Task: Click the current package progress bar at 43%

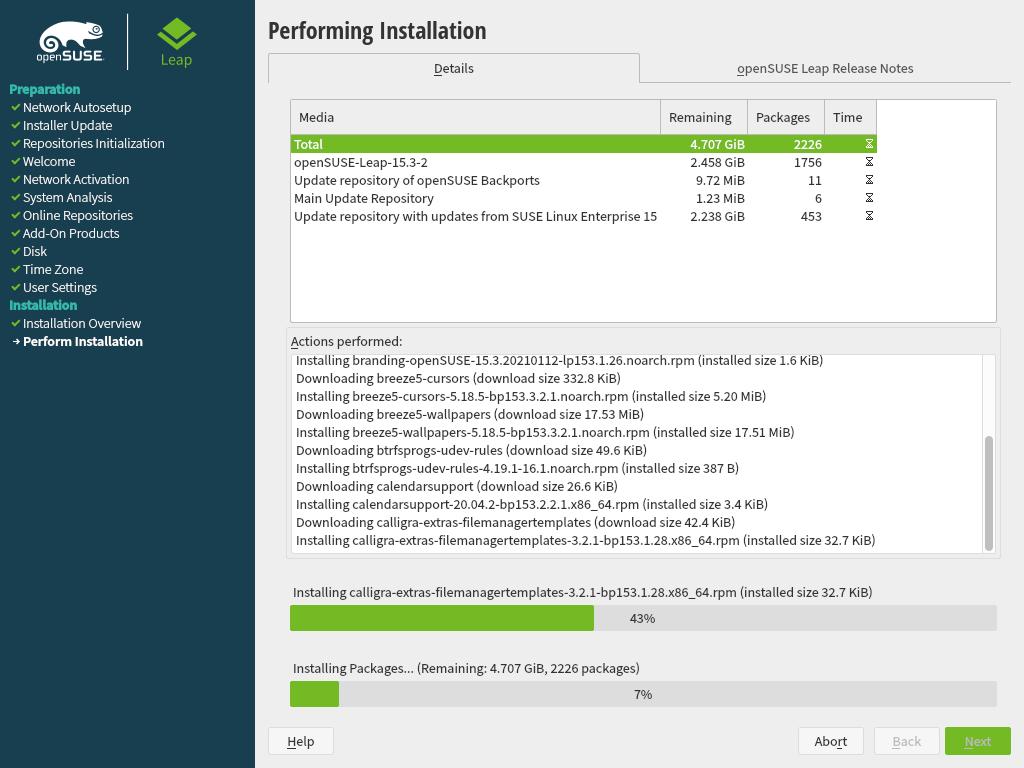Action: coord(643,618)
